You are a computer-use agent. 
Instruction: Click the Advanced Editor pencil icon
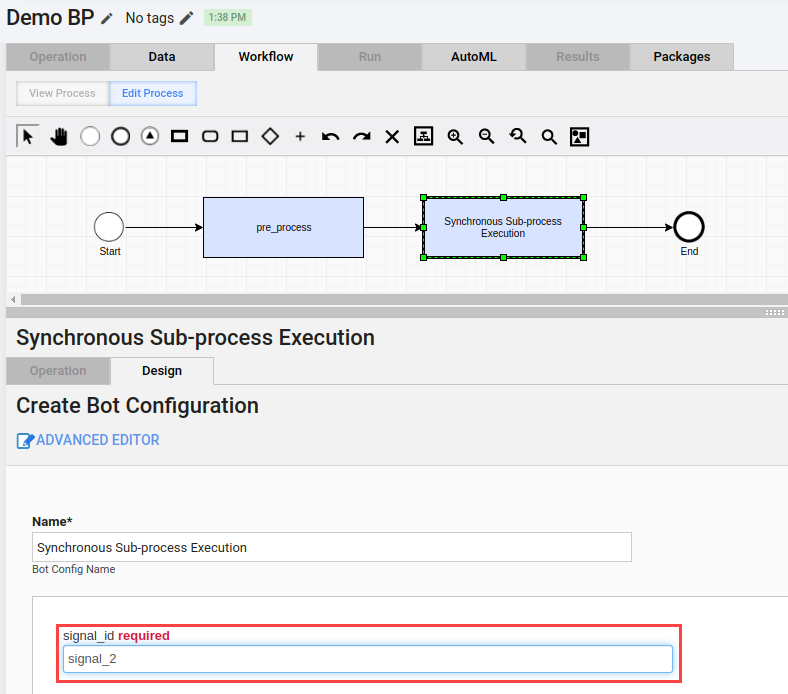tap(25, 440)
